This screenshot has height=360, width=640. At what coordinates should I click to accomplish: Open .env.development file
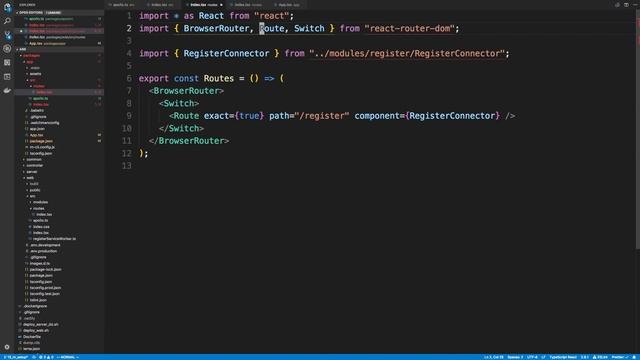(x=45, y=245)
